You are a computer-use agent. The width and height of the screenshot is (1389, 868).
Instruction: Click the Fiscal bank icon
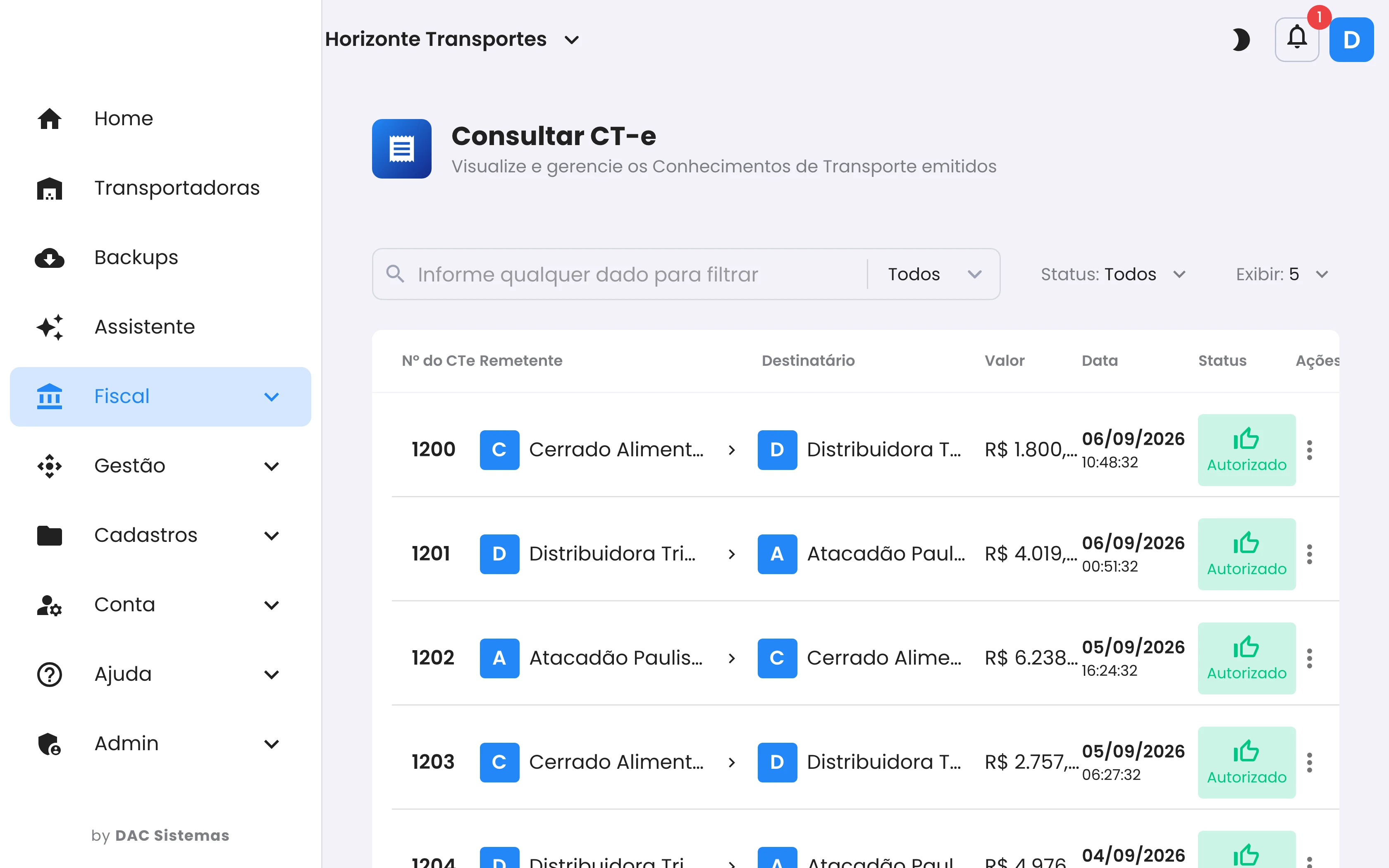49,397
